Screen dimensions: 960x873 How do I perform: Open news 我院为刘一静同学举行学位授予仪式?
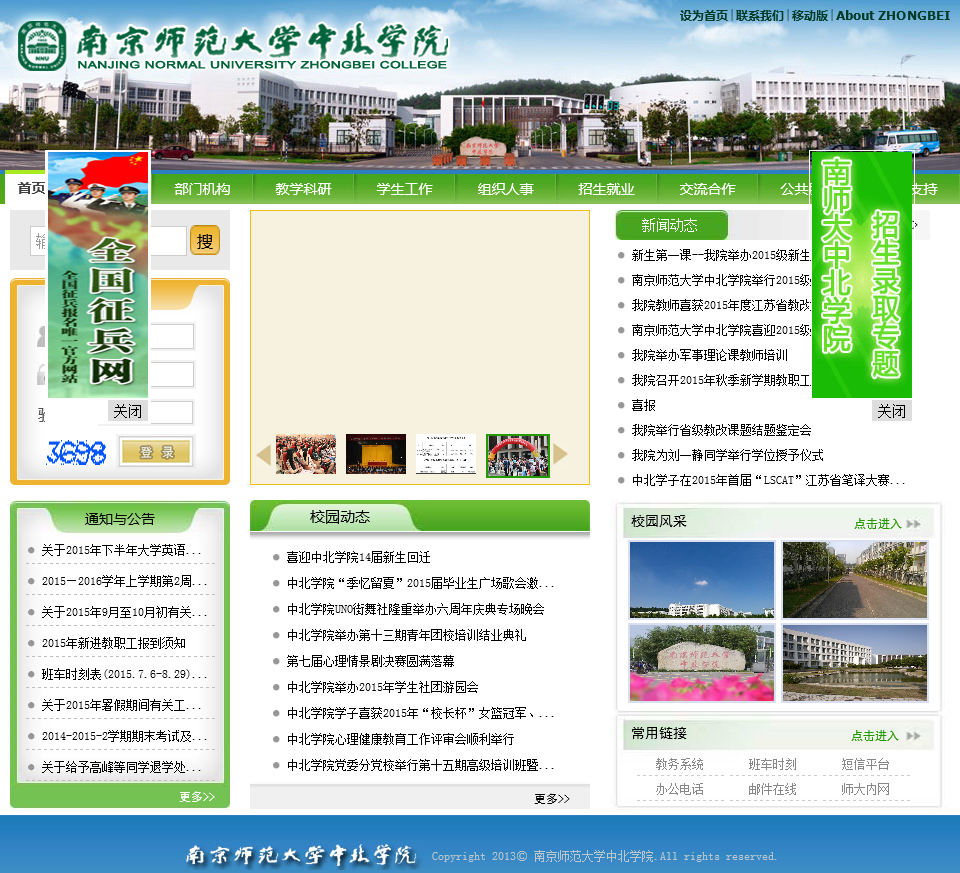[727, 455]
